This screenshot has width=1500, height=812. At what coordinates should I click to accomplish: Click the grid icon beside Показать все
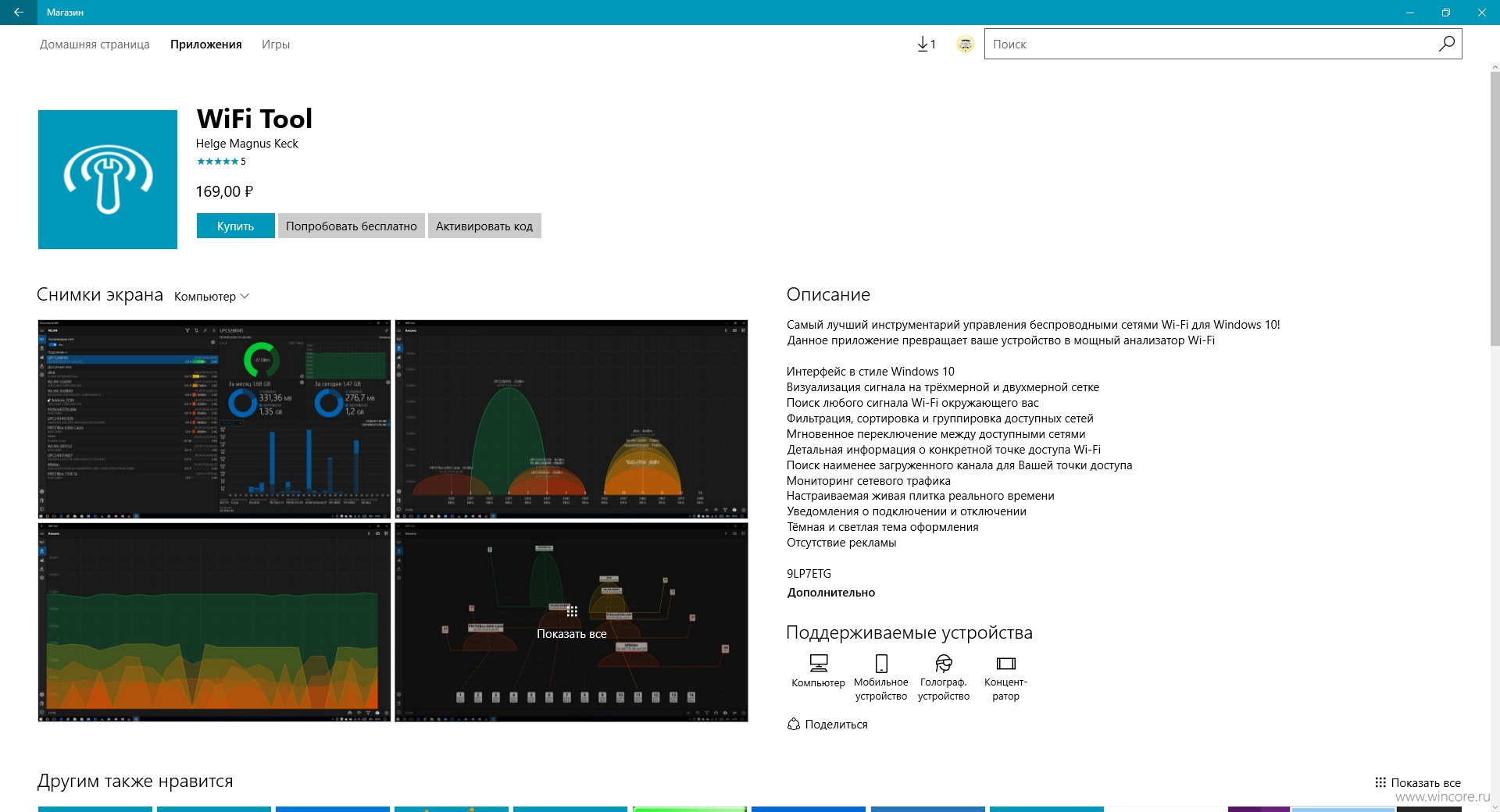click(1380, 782)
